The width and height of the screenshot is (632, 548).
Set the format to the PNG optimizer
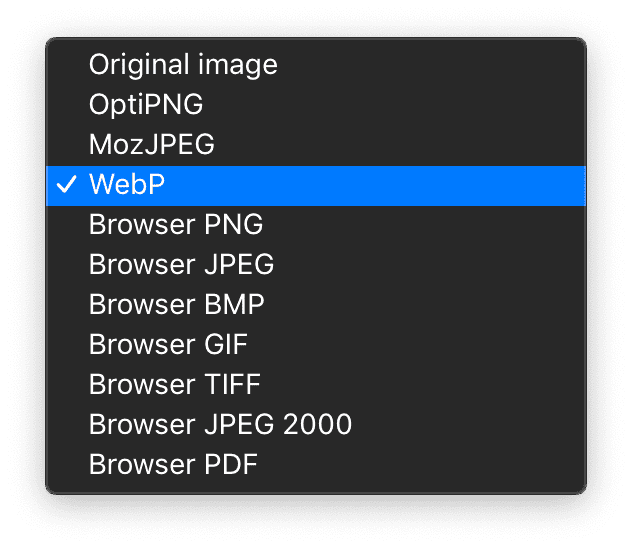point(146,106)
